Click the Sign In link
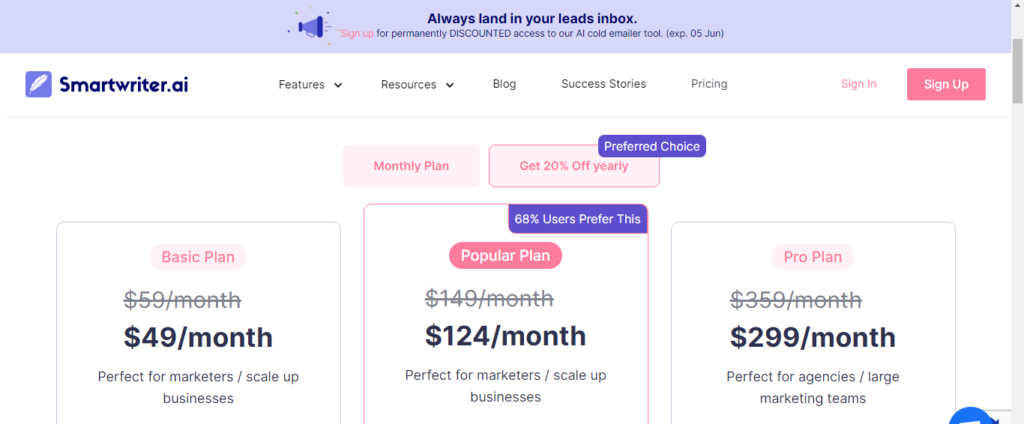 pos(859,84)
